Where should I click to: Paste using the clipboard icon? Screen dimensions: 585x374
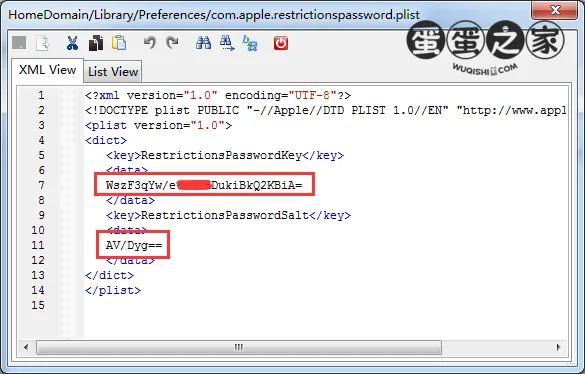[119, 43]
